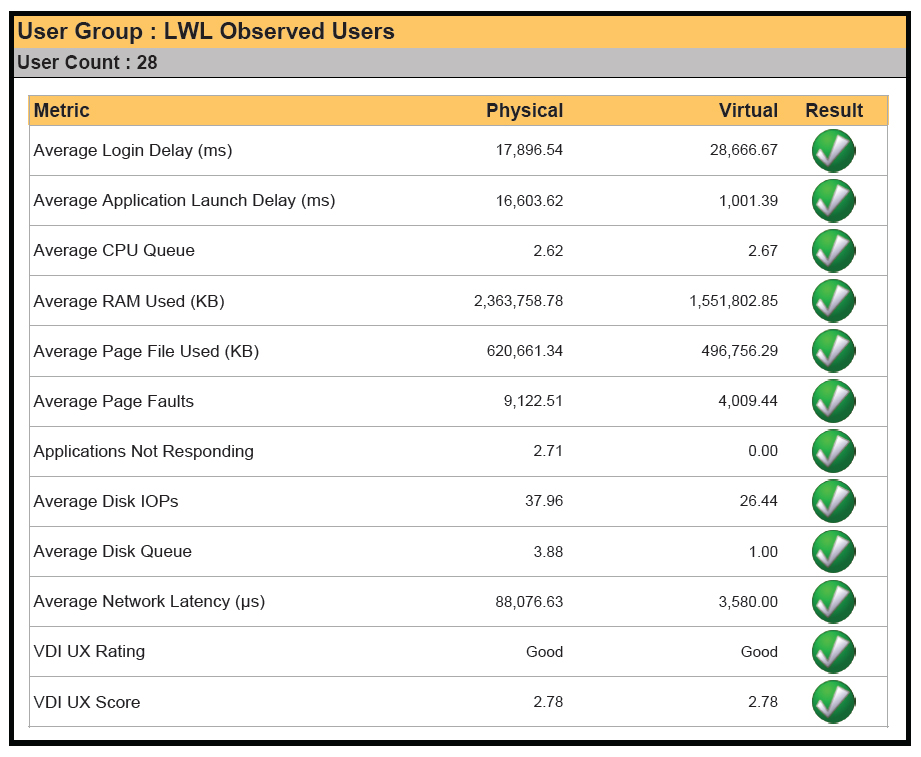Select the Average Login Delay (ms) label
921x757 pixels.
click(x=133, y=150)
